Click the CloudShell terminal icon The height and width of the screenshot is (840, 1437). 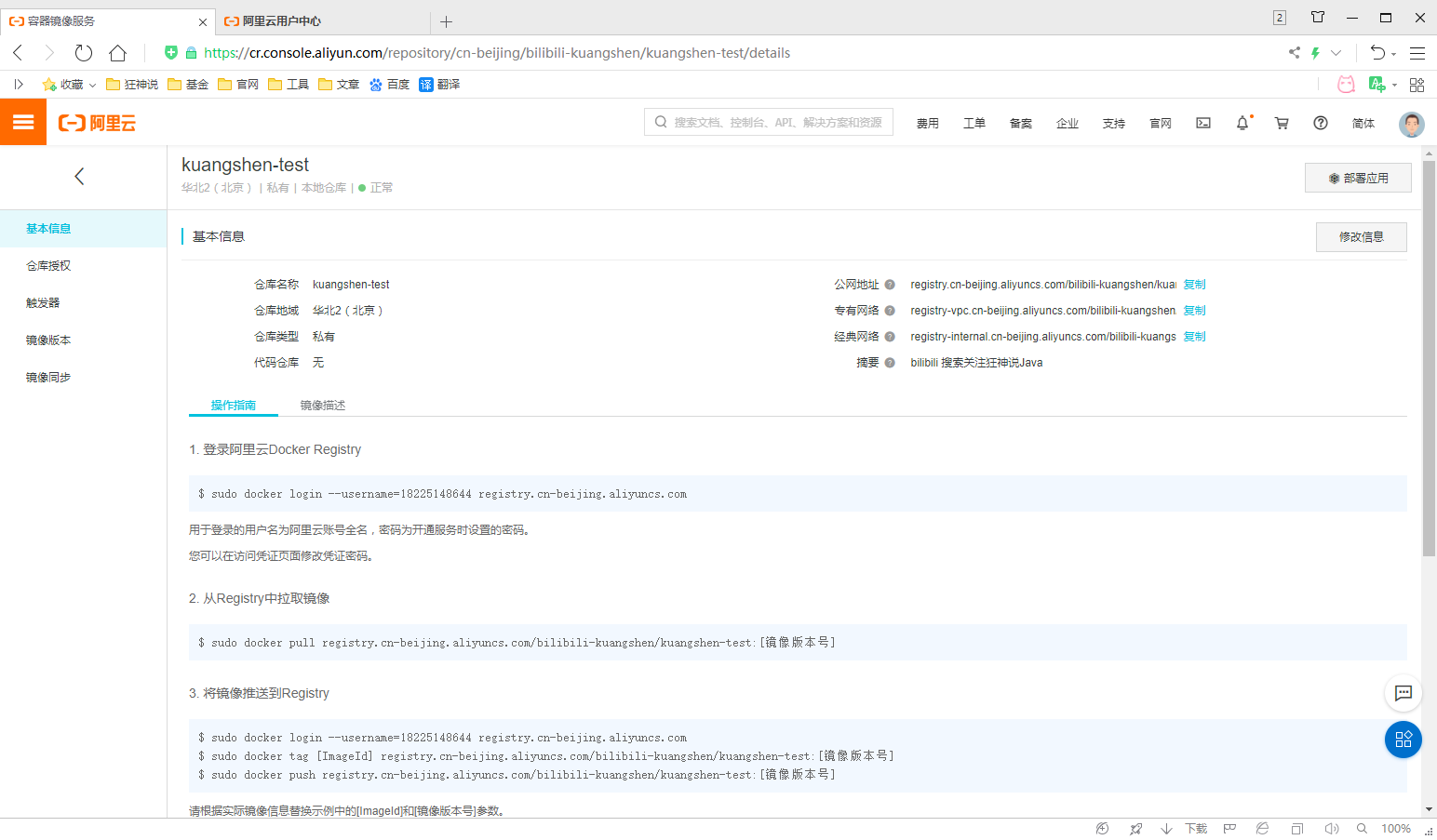point(1202,122)
